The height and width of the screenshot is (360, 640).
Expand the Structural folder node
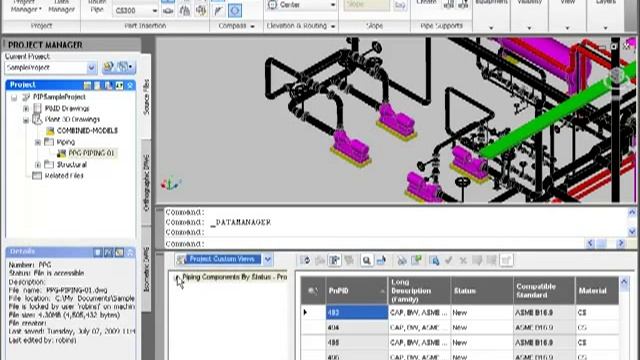(x=38, y=165)
